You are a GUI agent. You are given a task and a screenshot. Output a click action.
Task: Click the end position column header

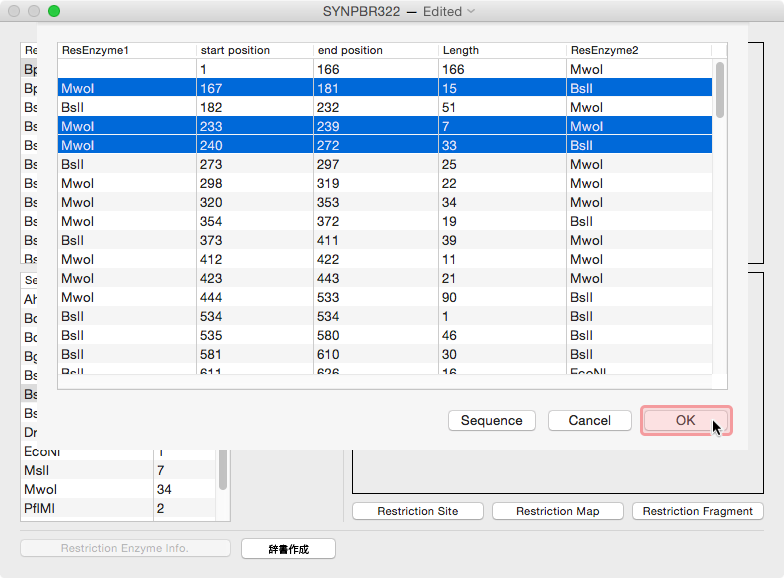click(x=375, y=50)
